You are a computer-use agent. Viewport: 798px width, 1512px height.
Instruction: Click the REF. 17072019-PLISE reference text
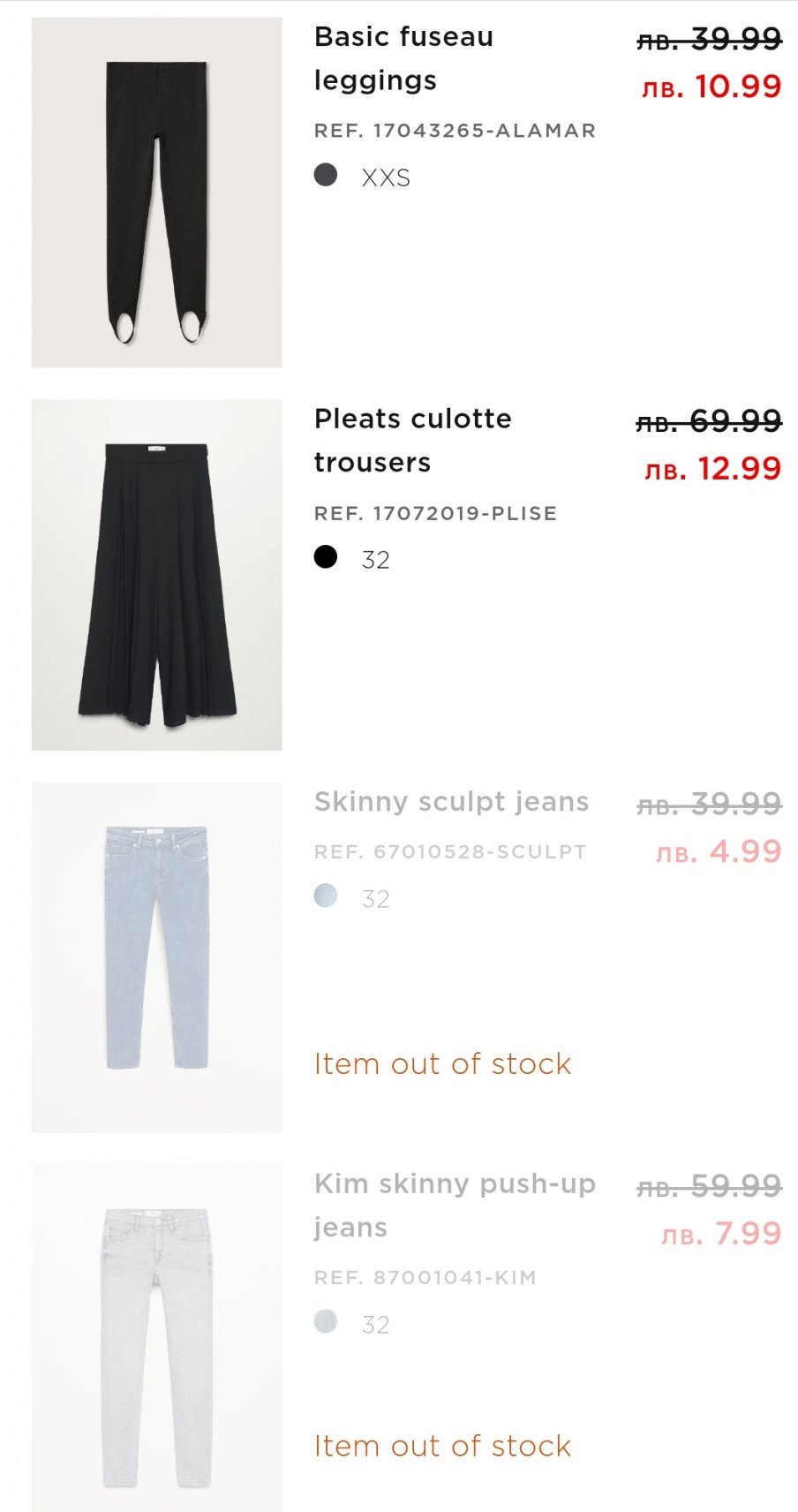click(435, 513)
